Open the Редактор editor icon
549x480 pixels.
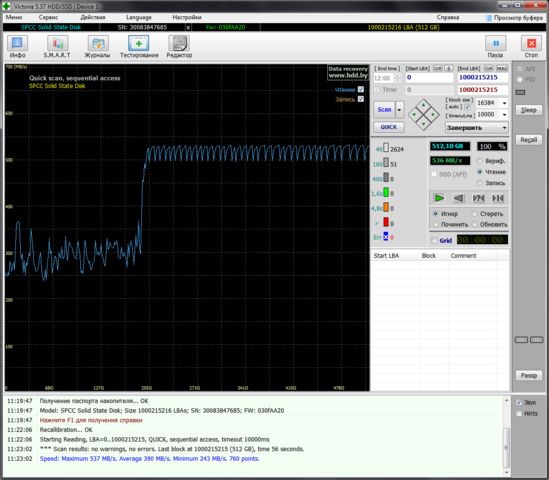179,43
